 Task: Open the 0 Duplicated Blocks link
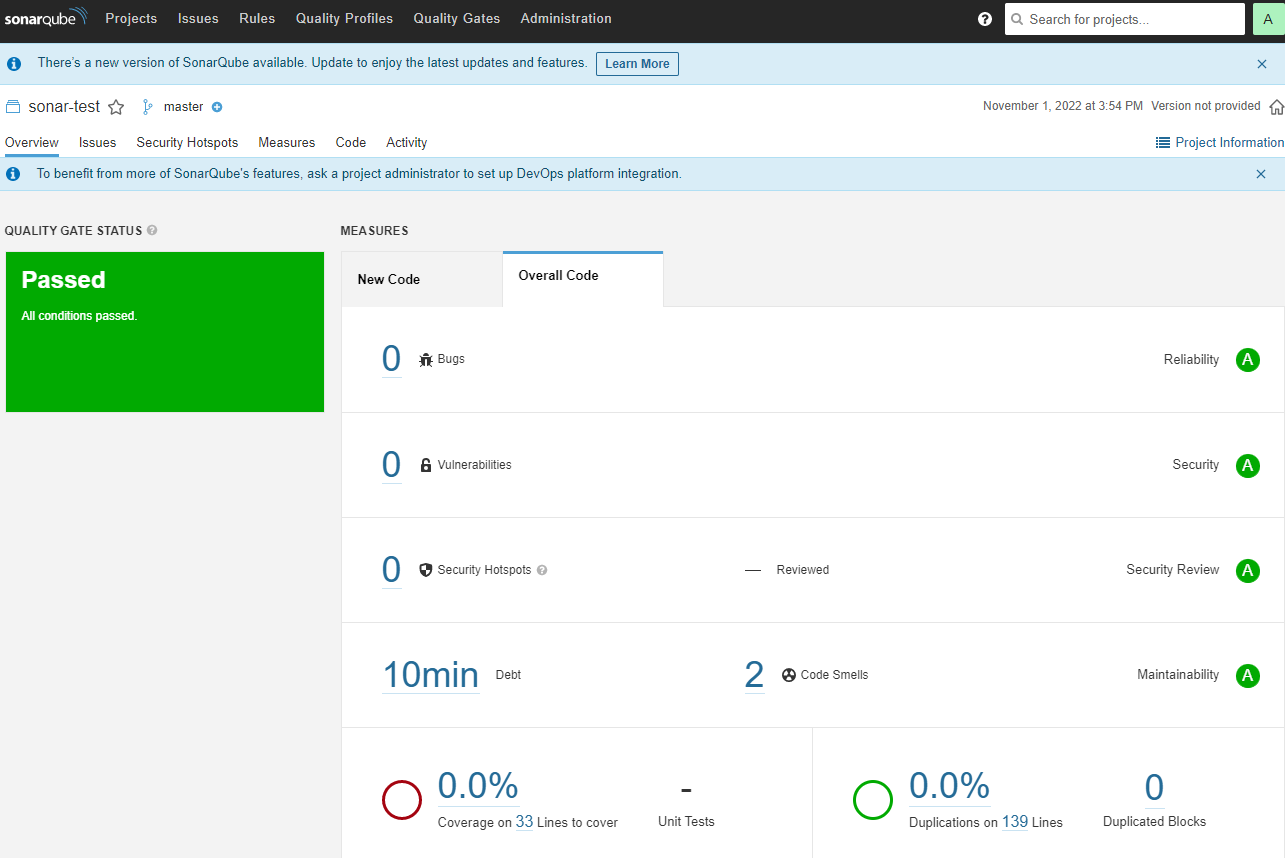(x=1154, y=788)
